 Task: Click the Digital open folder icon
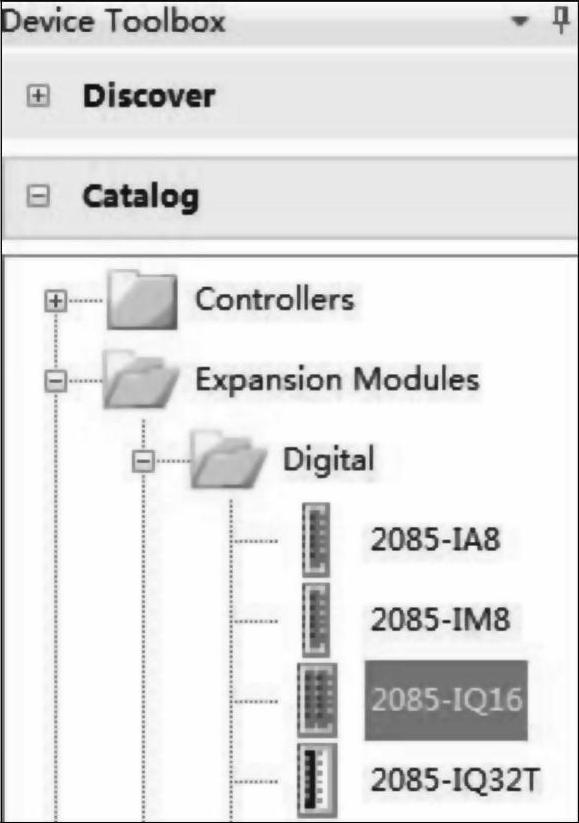228,459
